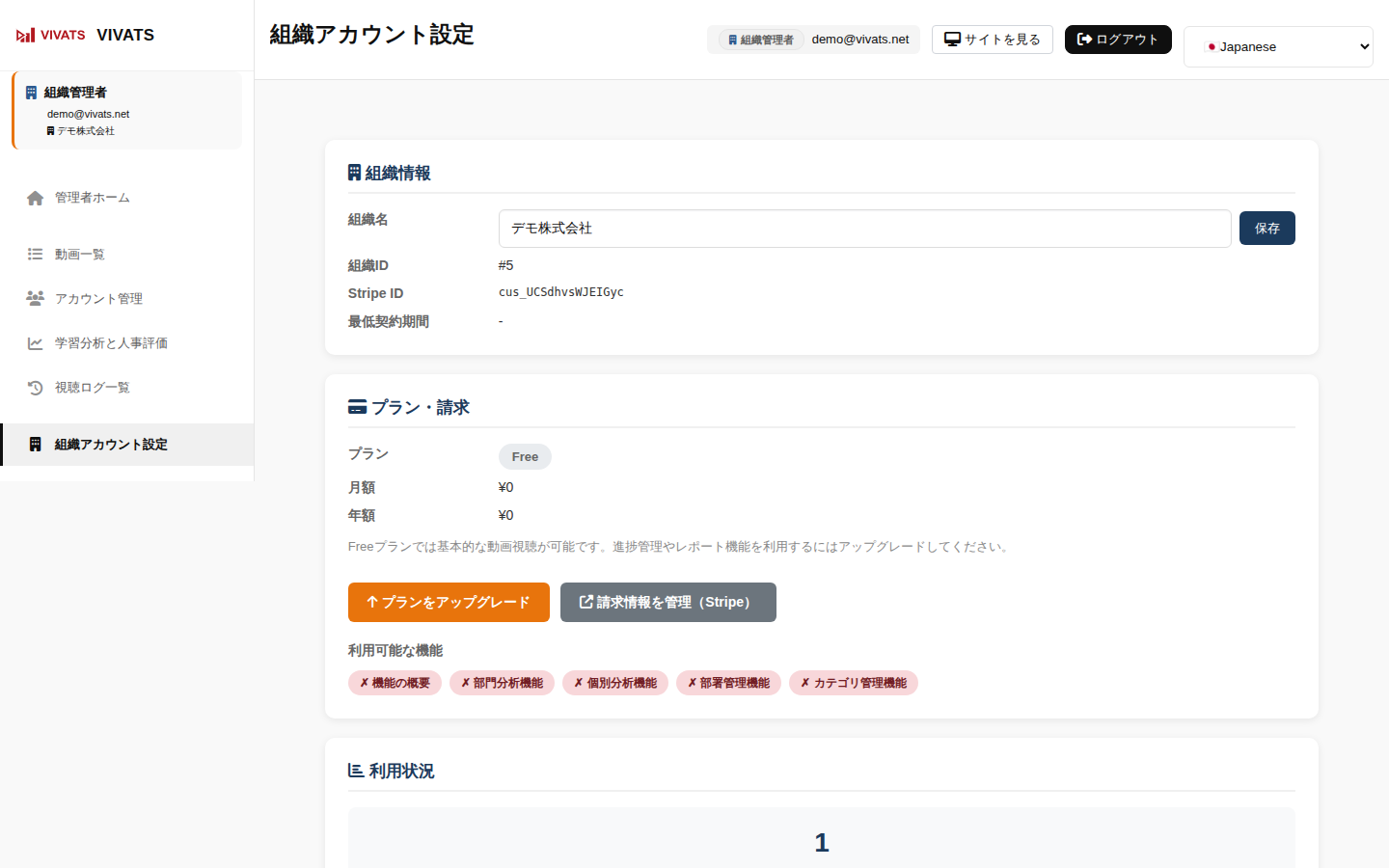Click the VIVATS logo icon

tap(26, 35)
